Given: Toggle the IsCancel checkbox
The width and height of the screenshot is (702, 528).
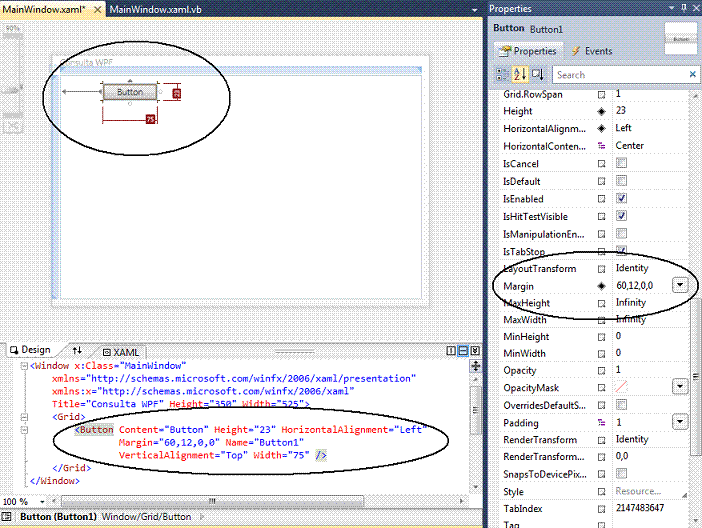Looking at the screenshot, I should [x=621, y=163].
